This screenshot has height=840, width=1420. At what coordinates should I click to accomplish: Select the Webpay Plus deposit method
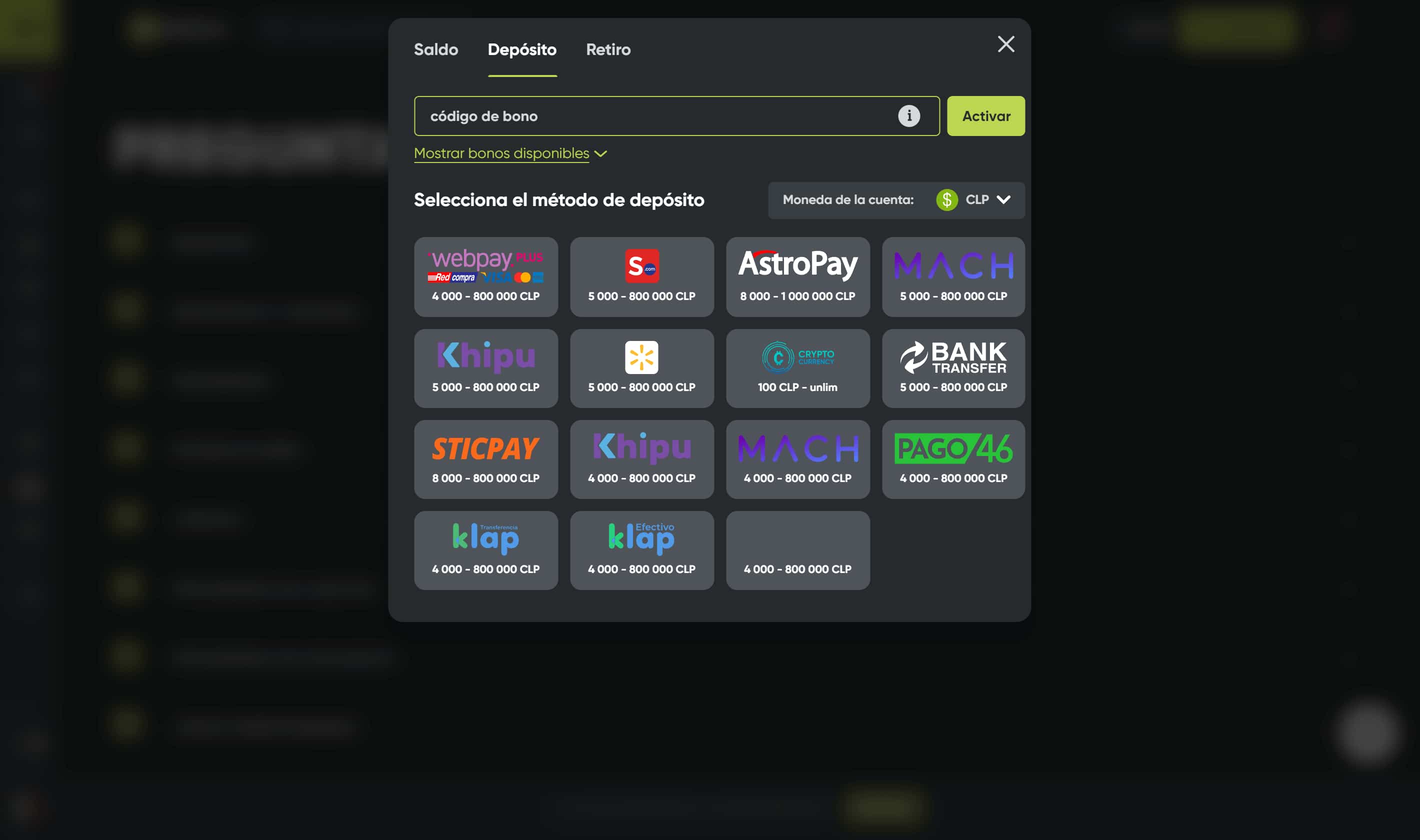(x=485, y=277)
